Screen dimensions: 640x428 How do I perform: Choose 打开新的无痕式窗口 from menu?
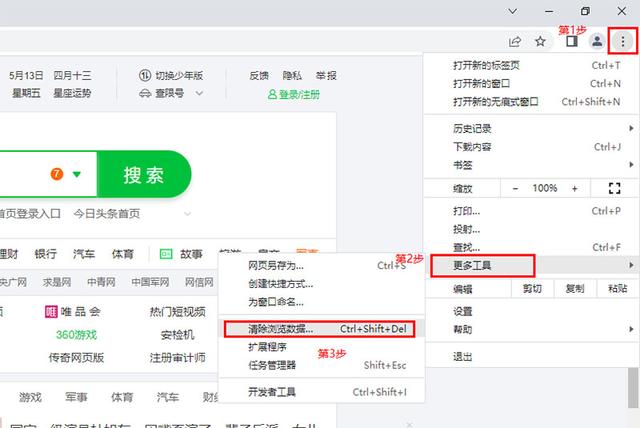pyautogui.click(x=496, y=101)
